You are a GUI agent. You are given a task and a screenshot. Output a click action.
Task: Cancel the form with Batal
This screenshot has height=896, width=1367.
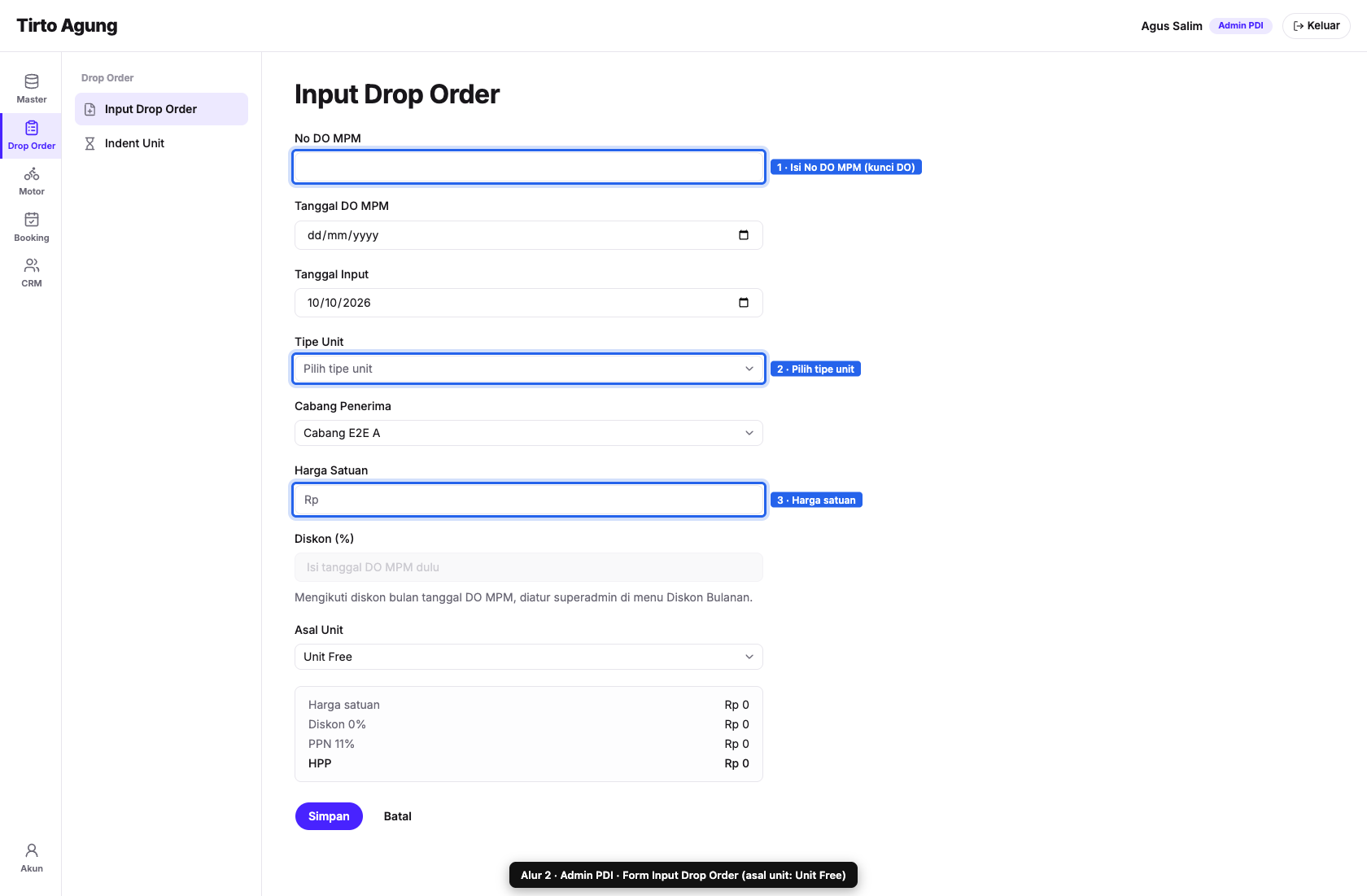click(398, 816)
